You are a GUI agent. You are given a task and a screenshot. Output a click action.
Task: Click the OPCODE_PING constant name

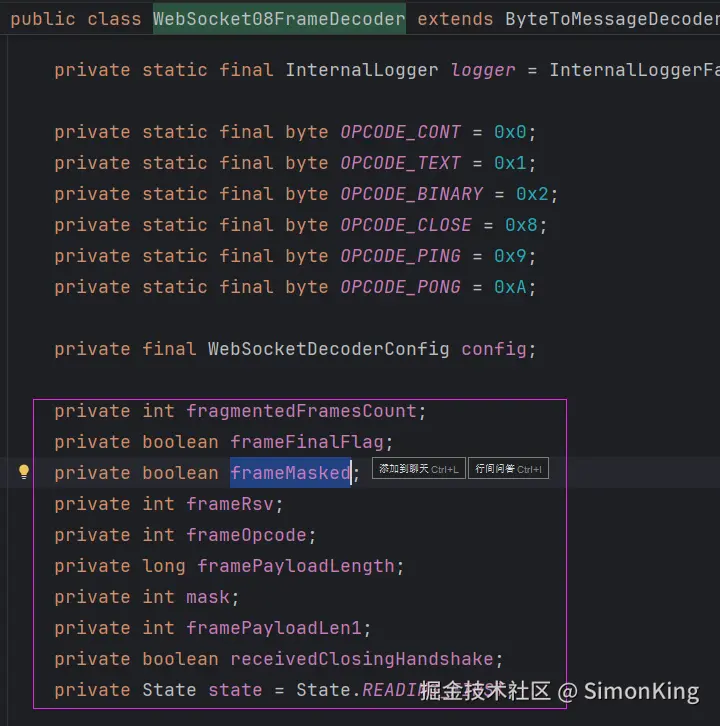(x=400, y=256)
